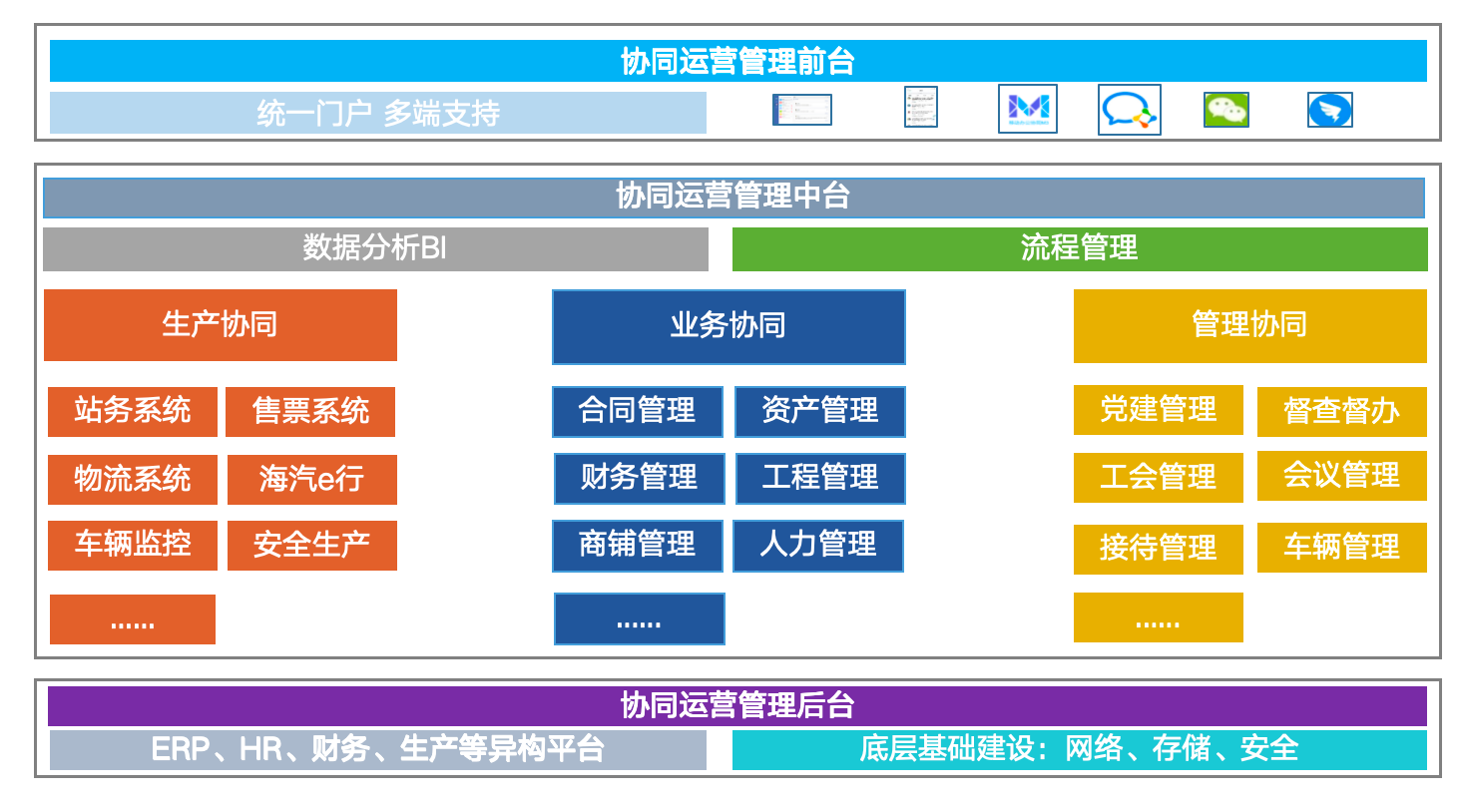Choose the 工会管理 box
The height and width of the screenshot is (812, 1459).
(1159, 478)
